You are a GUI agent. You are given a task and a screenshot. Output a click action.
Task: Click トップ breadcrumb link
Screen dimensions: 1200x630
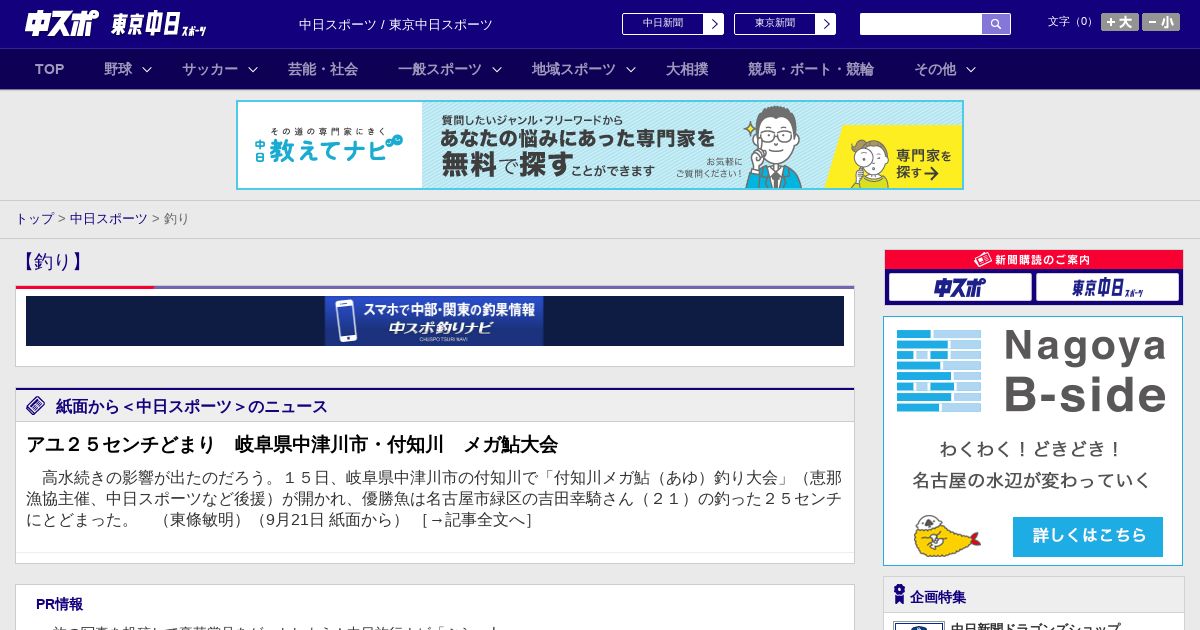(x=34, y=218)
